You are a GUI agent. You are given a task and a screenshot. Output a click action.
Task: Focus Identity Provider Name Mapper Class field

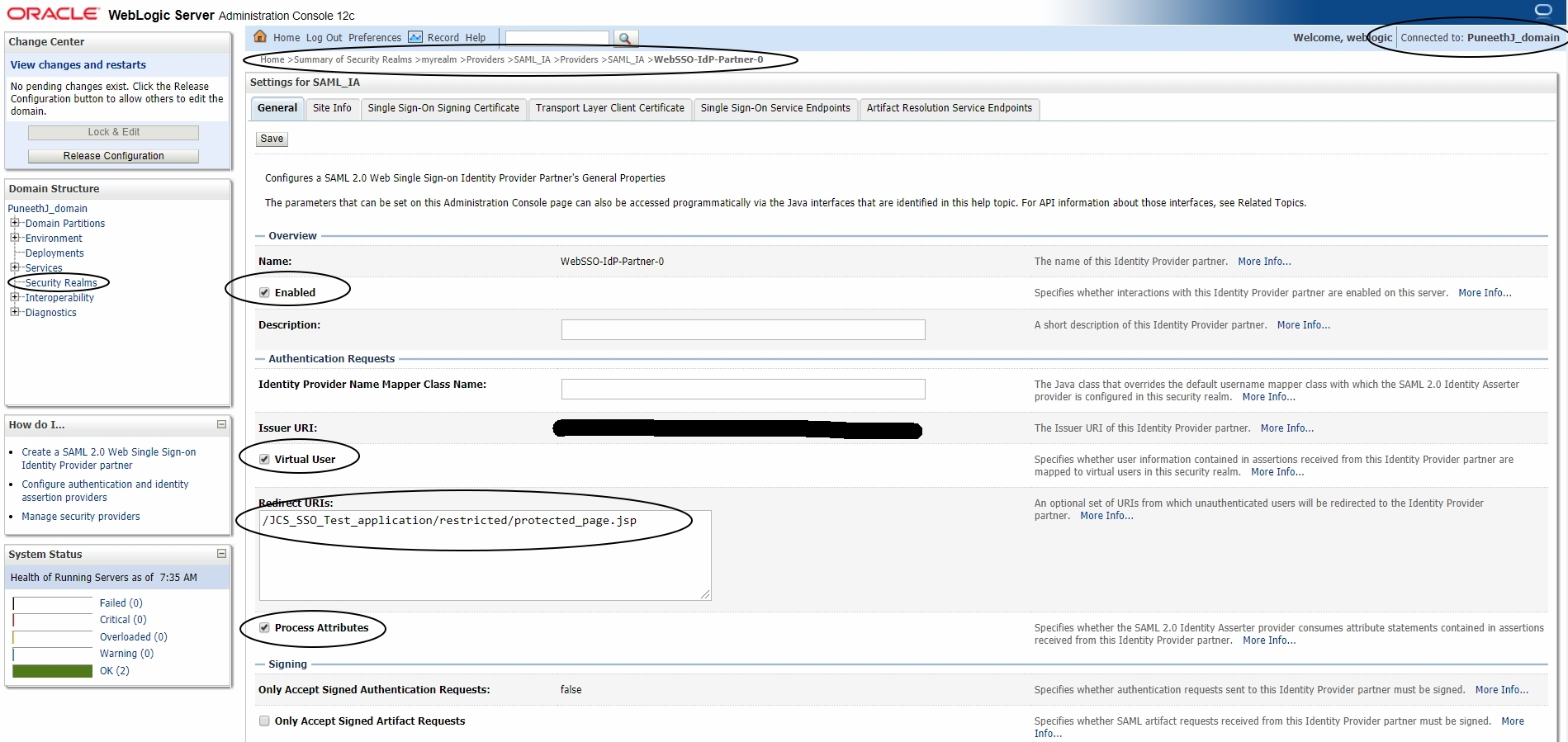[x=743, y=389]
